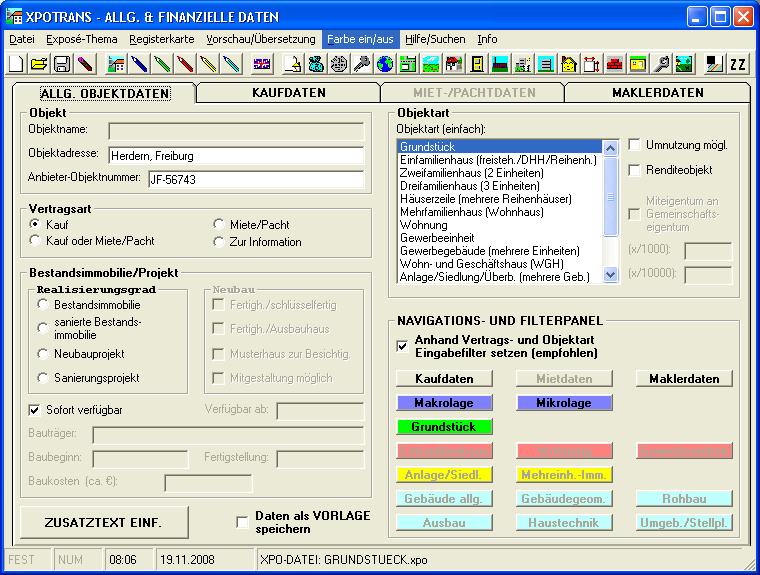Uncheck the Sofort verfügbar checkbox
Viewport: 760px width, 575px height.
coord(36,410)
